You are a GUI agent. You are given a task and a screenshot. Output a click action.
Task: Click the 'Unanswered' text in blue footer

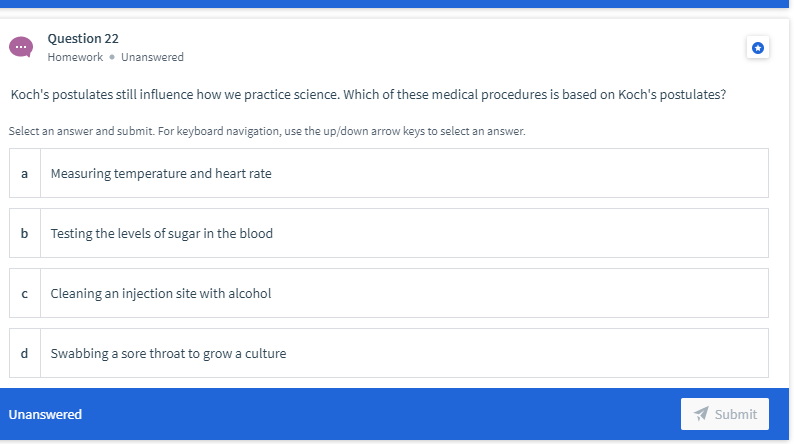coord(45,414)
